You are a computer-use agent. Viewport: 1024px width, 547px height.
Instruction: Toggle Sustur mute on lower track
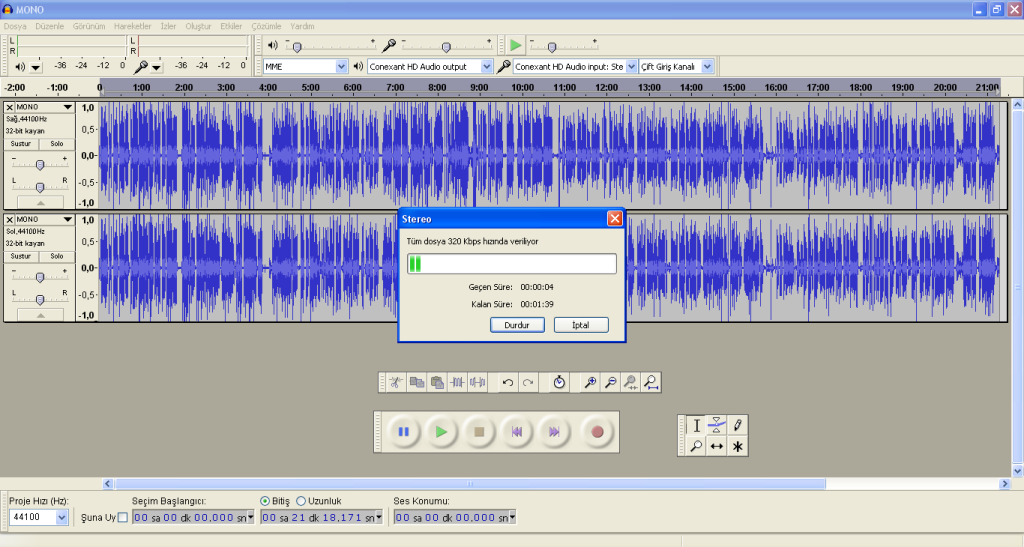click(x=21, y=256)
